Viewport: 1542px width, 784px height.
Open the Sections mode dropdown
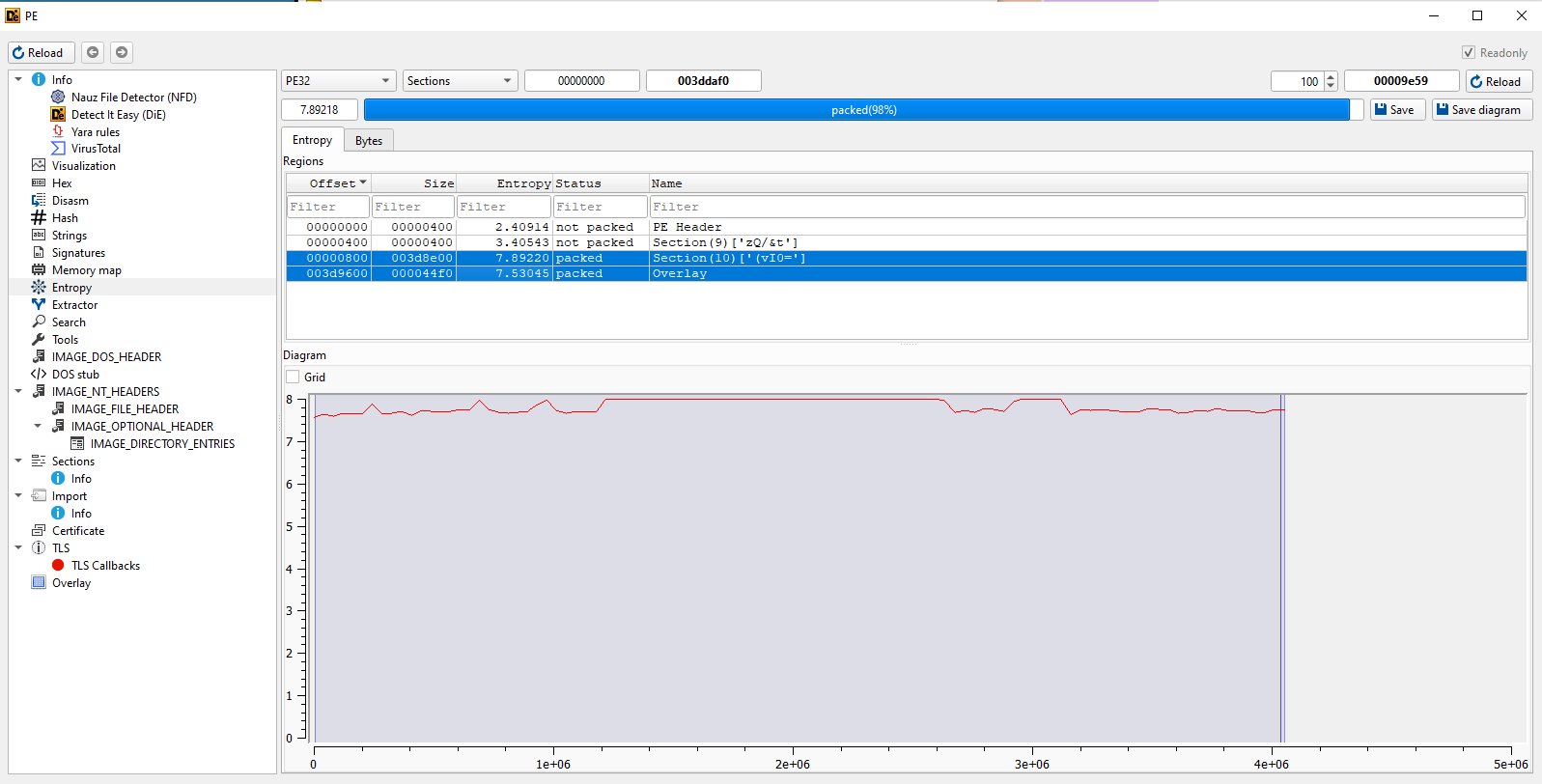[x=461, y=81]
